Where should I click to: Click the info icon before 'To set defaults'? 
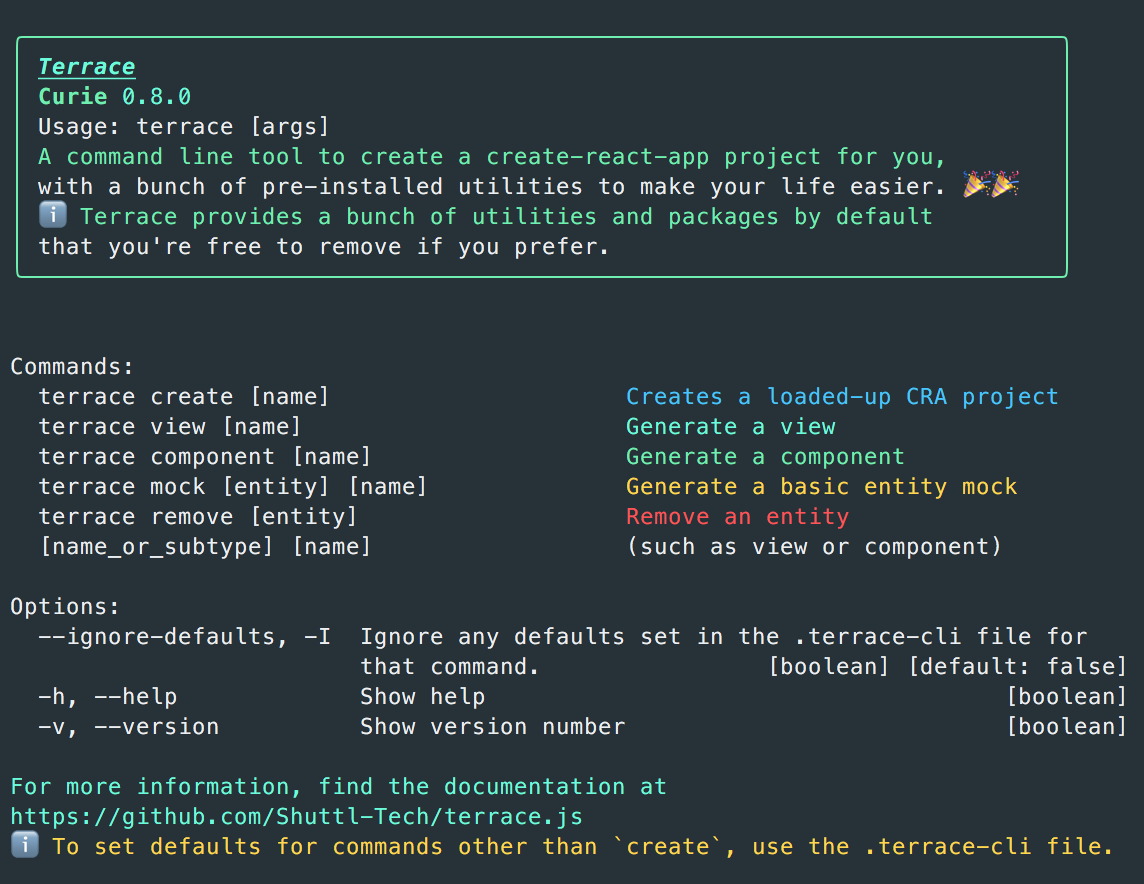(x=25, y=845)
